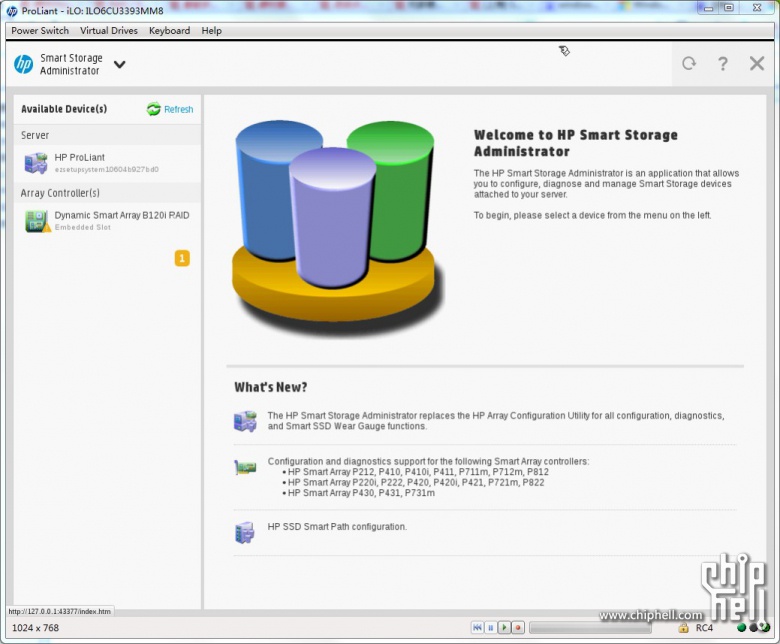Click the orange alert count badge
The image size is (780, 644).
[182, 258]
